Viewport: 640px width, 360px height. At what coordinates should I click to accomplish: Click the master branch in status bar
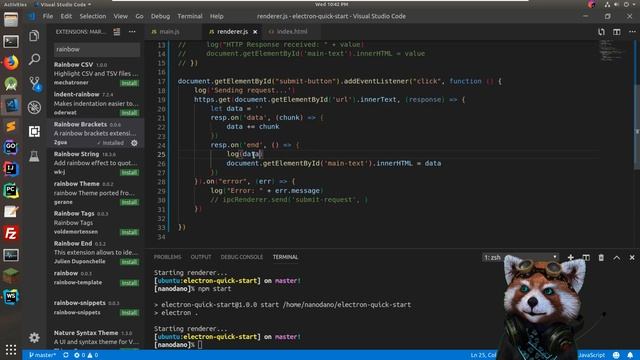click(42, 355)
